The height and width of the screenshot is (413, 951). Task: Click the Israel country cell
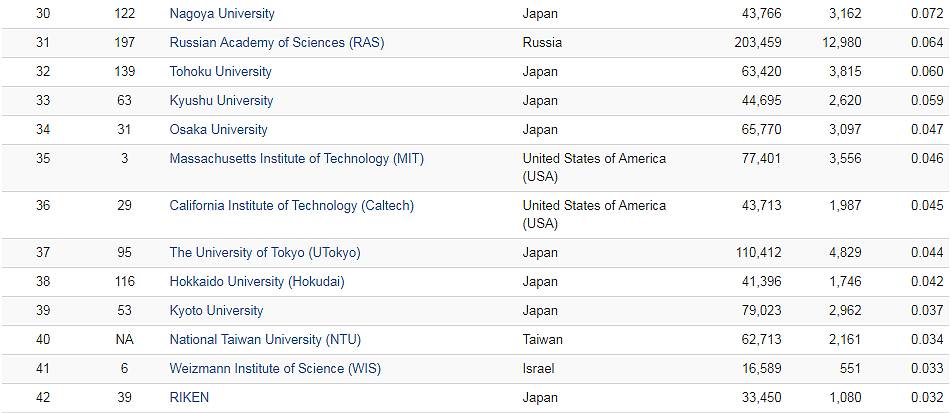point(538,369)
